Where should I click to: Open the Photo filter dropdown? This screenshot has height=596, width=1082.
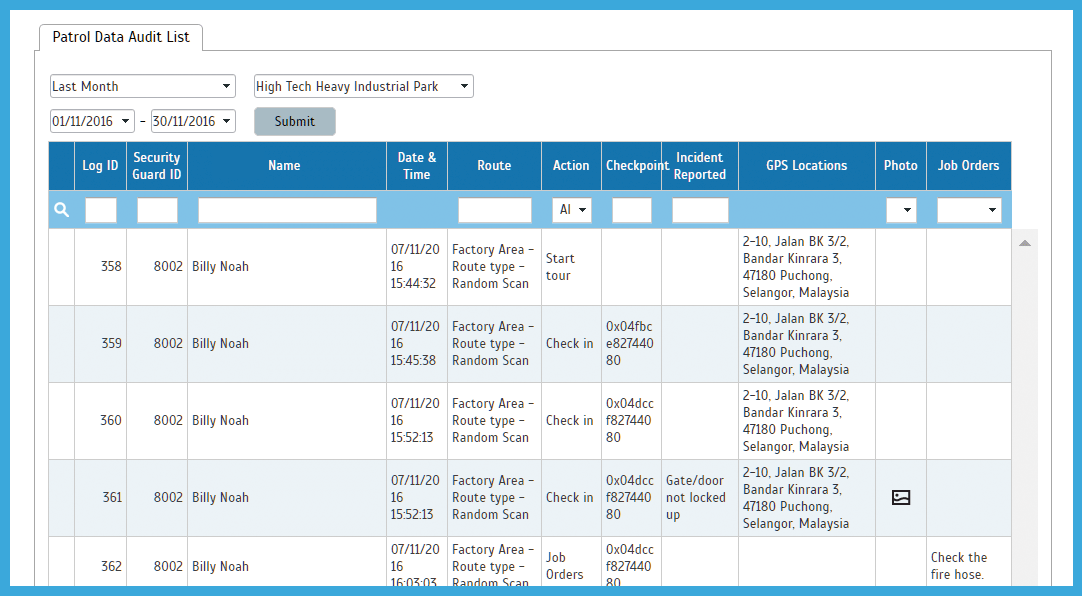click(901, 210)
